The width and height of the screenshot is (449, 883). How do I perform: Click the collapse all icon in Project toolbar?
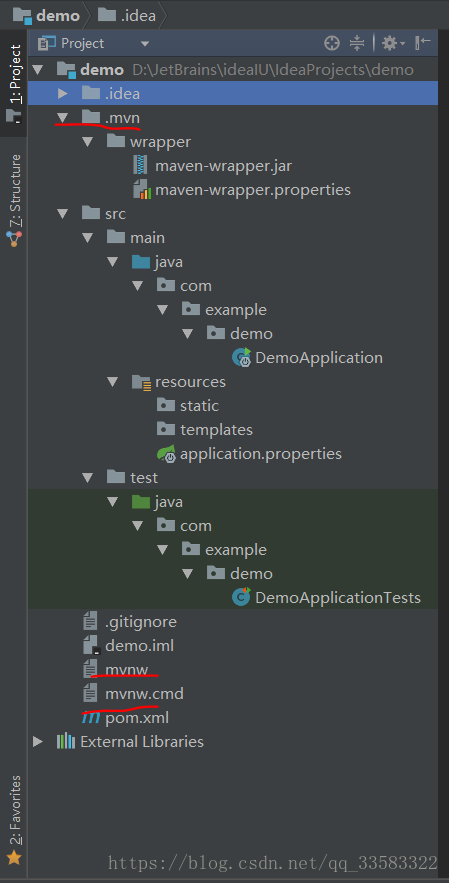pyautogui.click(x=357, y=43)
